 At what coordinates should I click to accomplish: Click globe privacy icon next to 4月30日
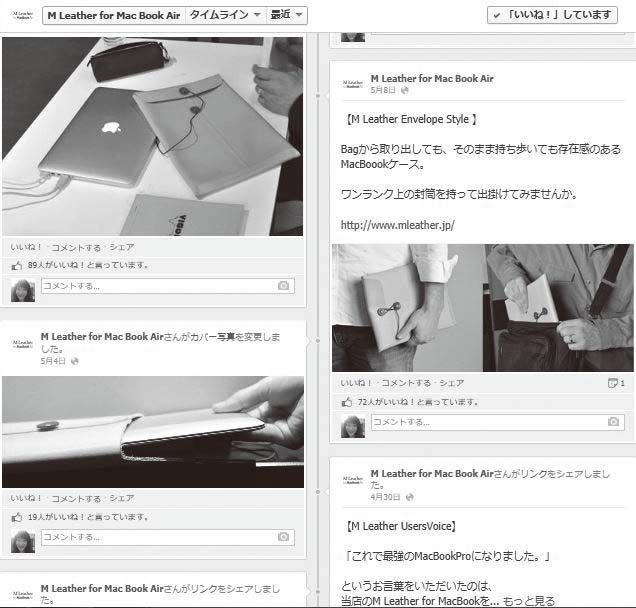[410, 497]
